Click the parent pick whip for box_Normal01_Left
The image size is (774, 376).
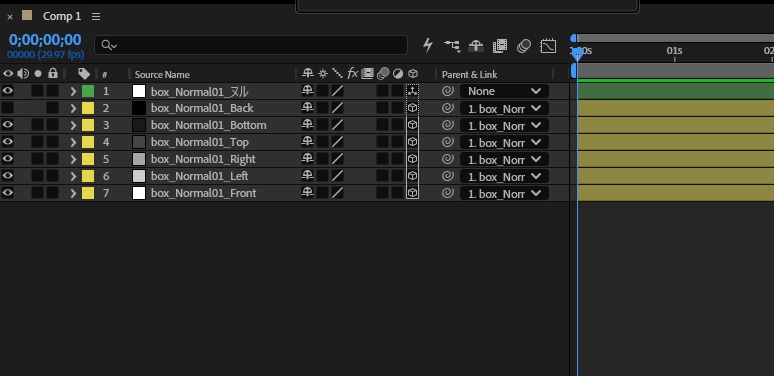pos(448,176)
